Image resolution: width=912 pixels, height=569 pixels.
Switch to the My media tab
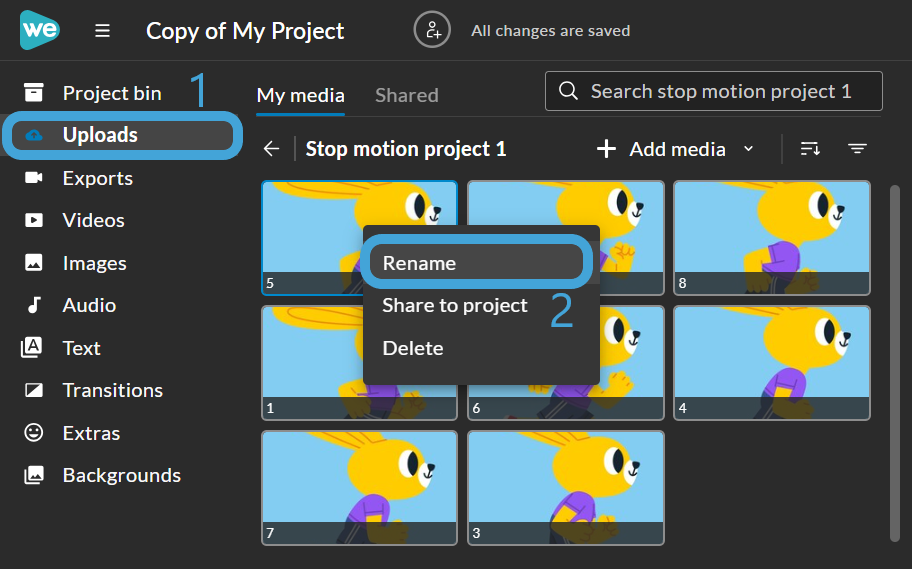pos(301,95)
